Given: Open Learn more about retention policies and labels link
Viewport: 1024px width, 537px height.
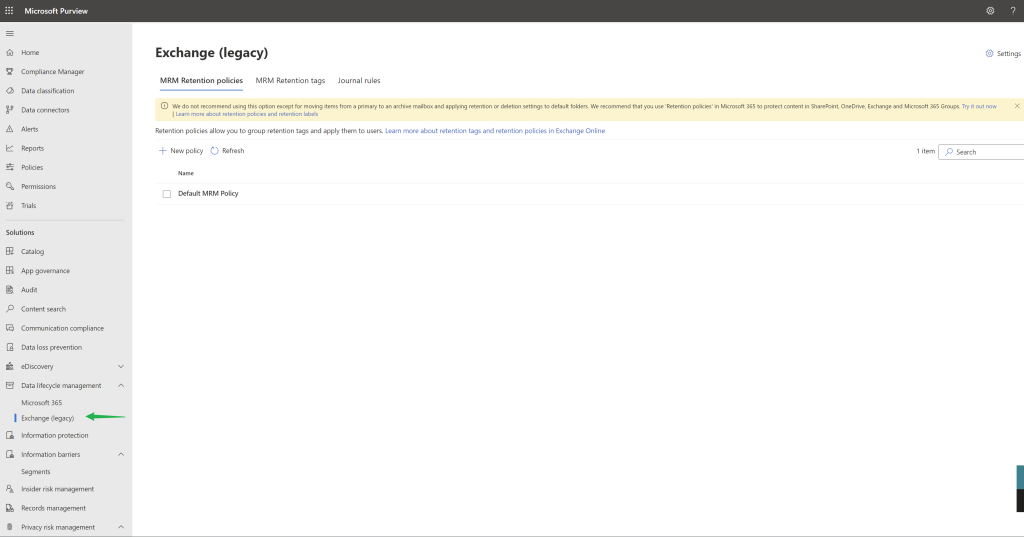Looking at the screenshot, I should (247, 114).
